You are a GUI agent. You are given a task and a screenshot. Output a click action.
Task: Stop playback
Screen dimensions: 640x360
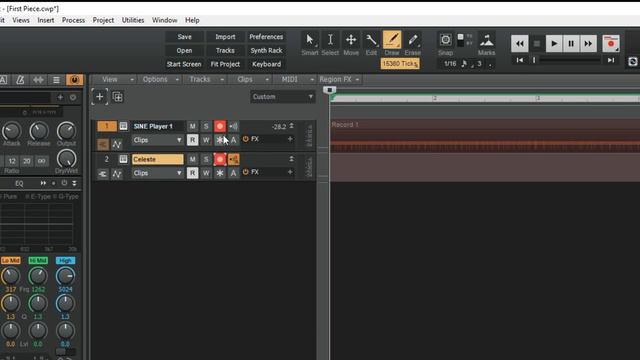[x=537, y=43]
